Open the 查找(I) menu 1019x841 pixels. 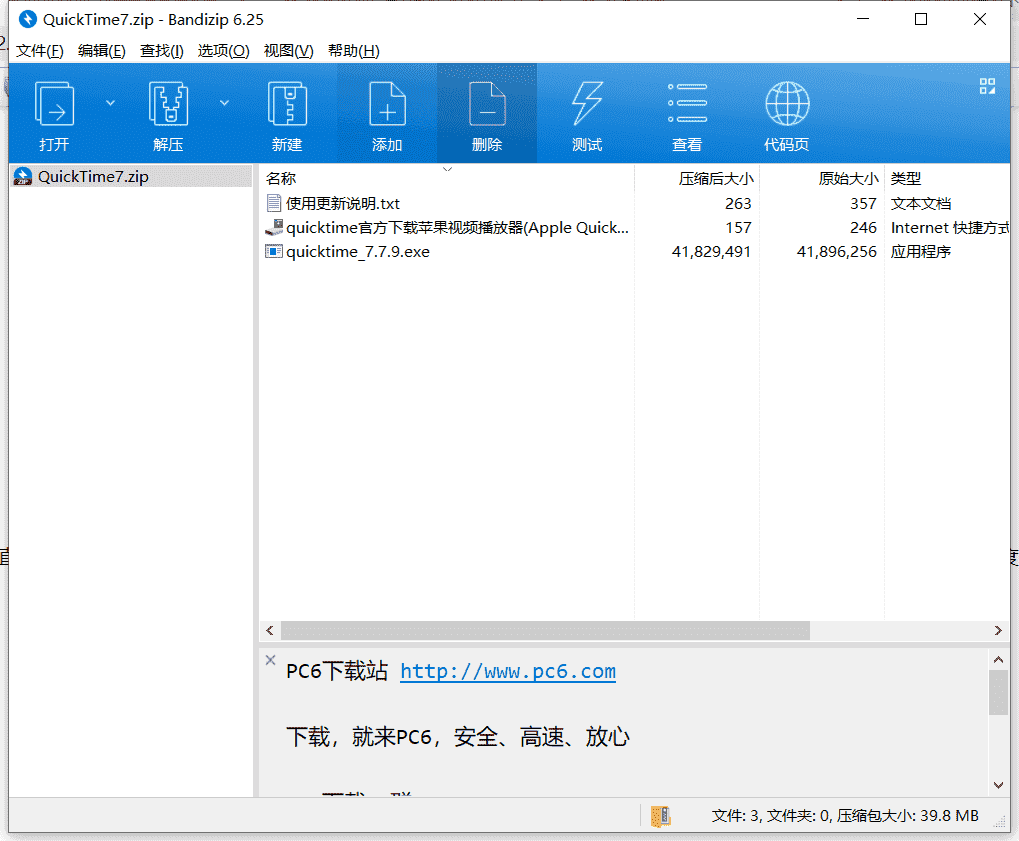click(162, 51)
